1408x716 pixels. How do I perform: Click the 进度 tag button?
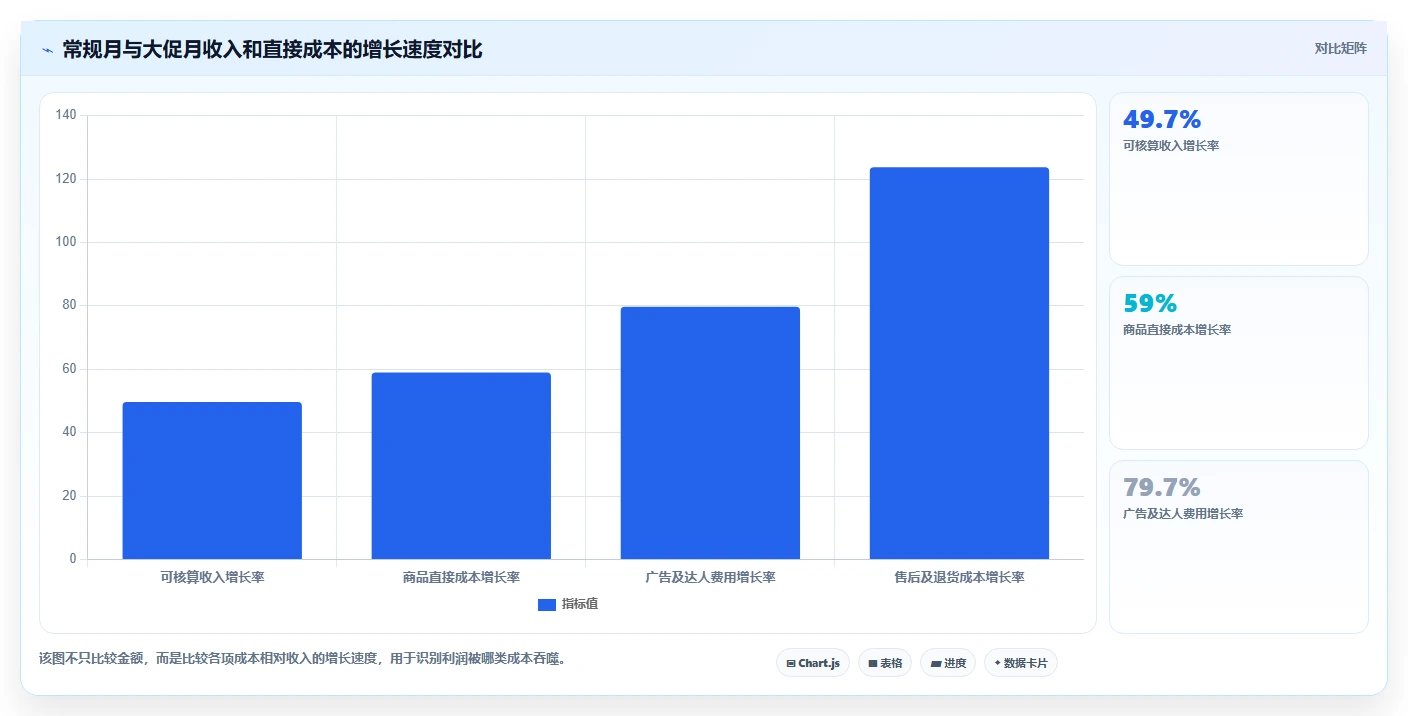coord(948,663)
